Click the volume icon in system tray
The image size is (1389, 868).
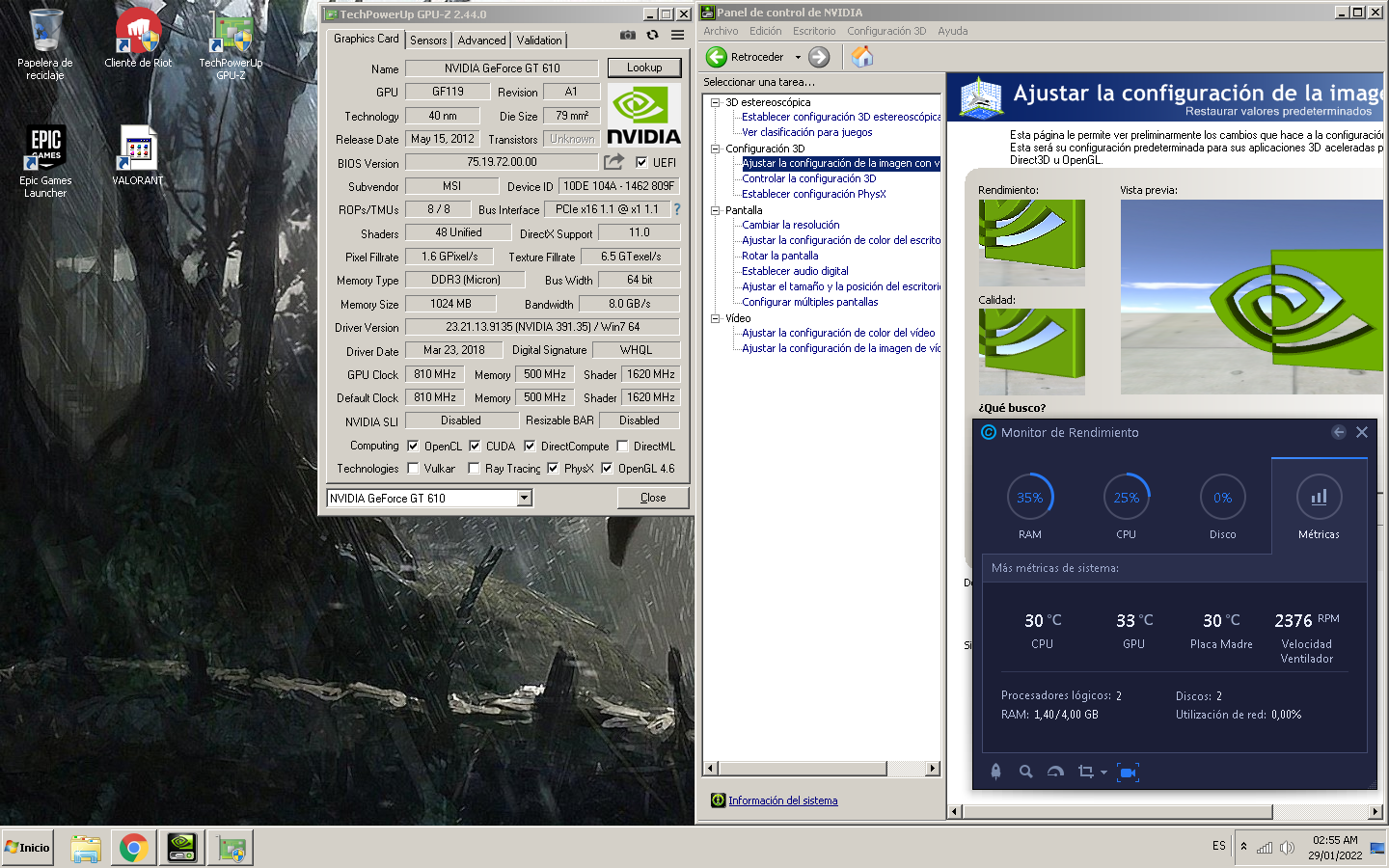coord(1287,848)
